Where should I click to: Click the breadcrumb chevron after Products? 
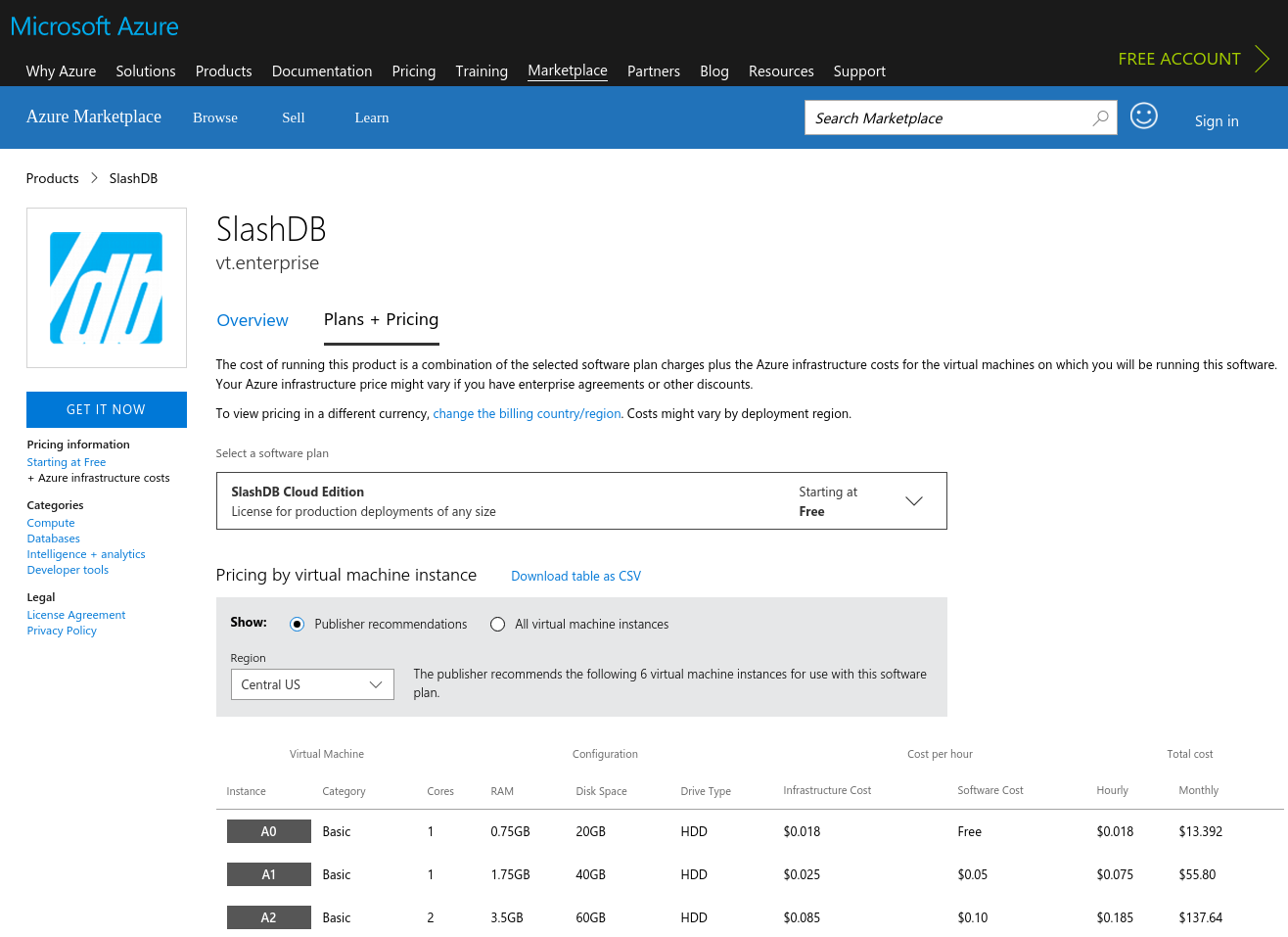pos(94,178)
